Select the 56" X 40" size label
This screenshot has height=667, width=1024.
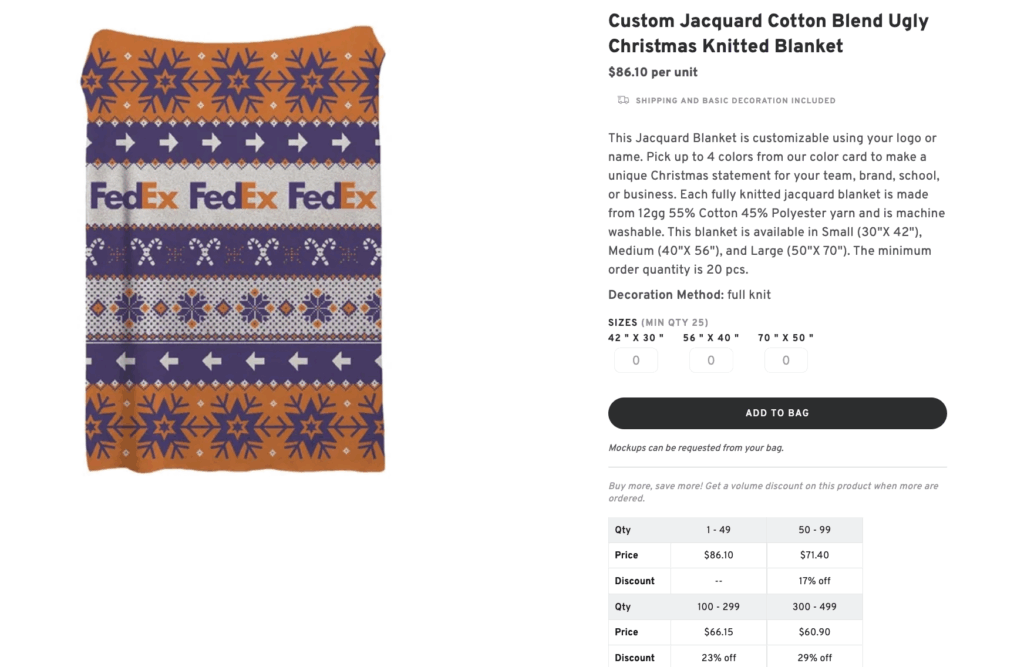pyautogui.click(x=709, y=338)
